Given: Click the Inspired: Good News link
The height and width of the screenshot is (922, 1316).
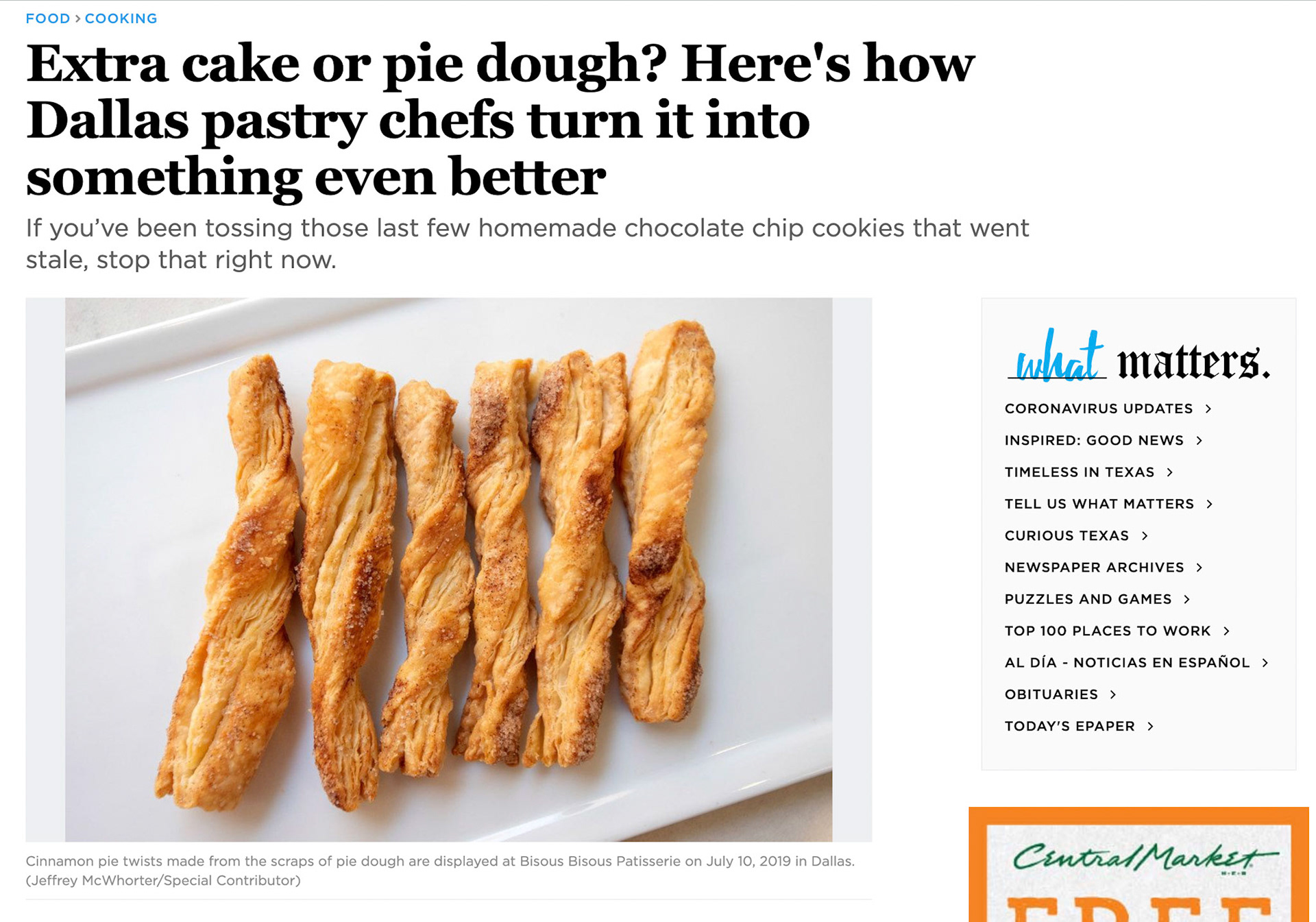Looking at the screenshot, I should (1093, 440).
